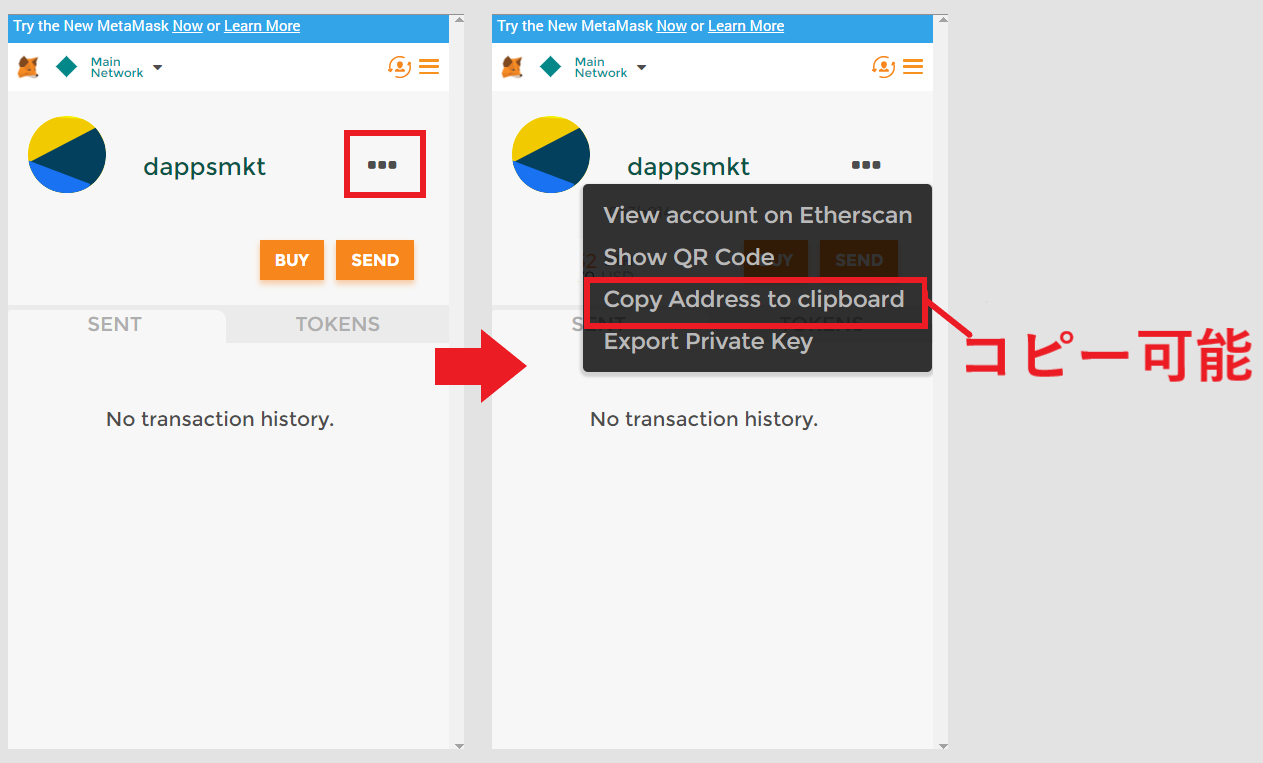Open the Now link in right panel banner
The height and width of the screenshot is (763, 1263).
pyautogui.click(x=672, y=26)
